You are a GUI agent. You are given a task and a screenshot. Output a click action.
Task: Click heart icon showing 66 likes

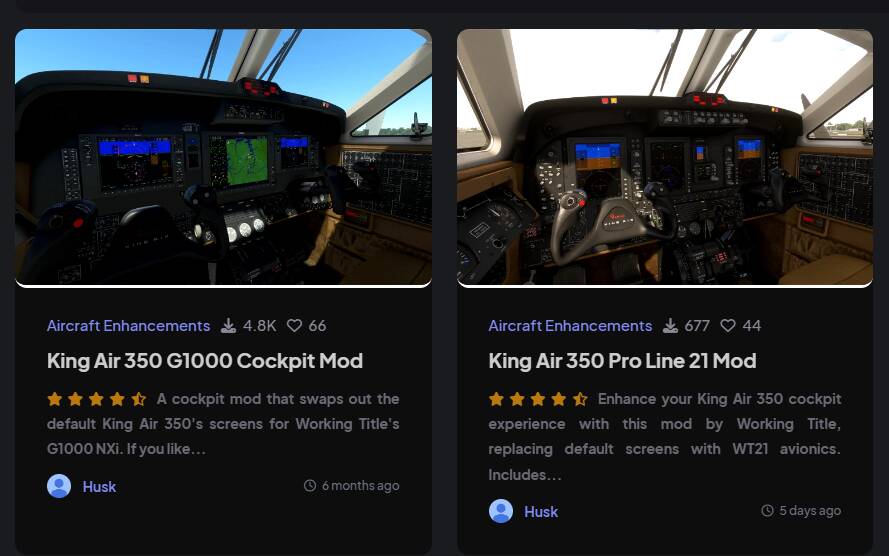coord(294,326)
